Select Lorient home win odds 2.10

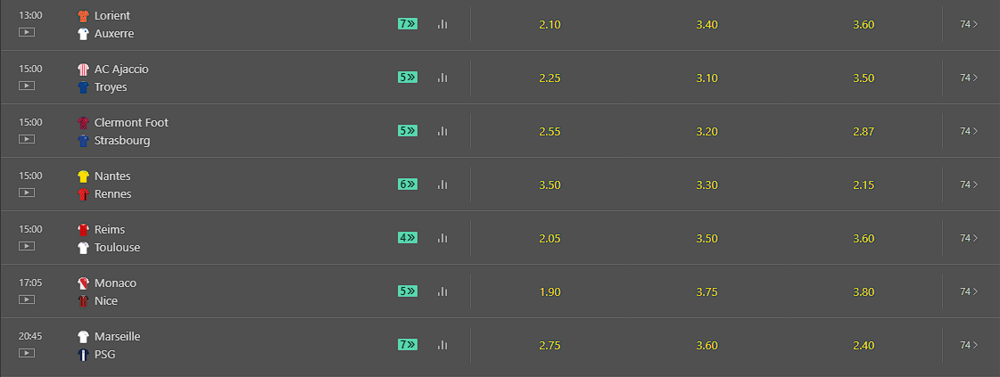coord(550,25)
